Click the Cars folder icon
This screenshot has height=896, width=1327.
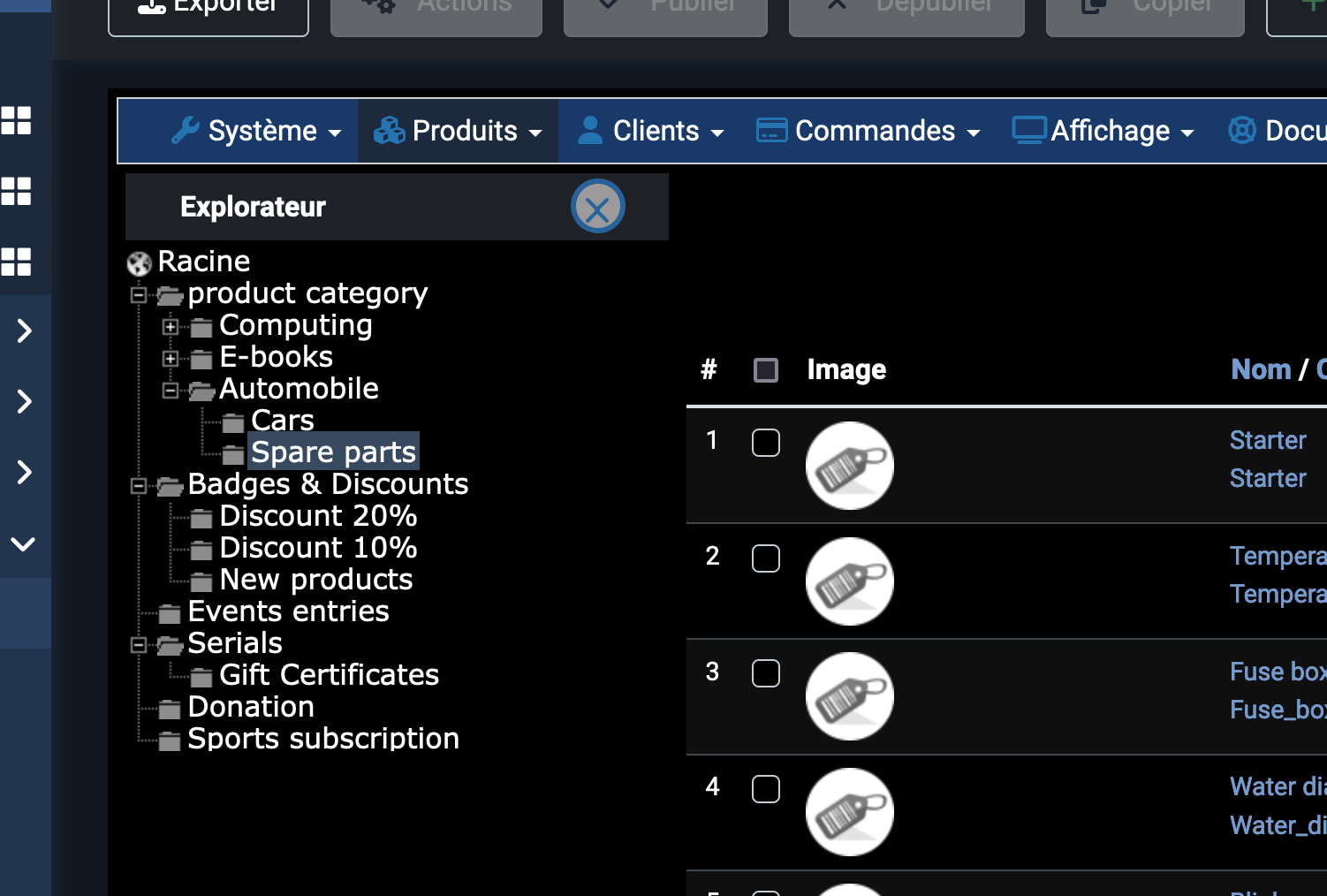(233, 423)
